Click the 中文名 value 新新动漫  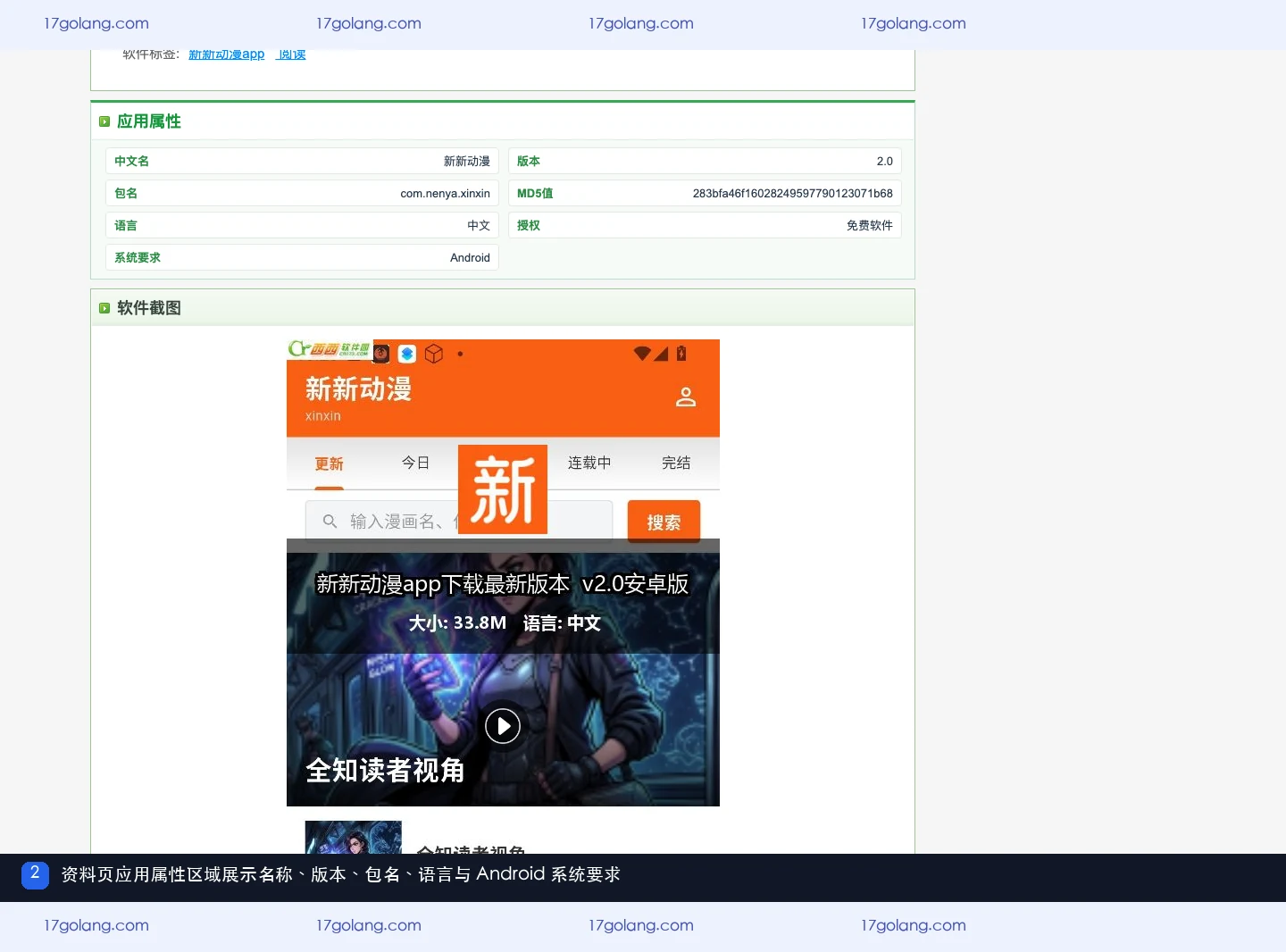[x=466, y=161]
